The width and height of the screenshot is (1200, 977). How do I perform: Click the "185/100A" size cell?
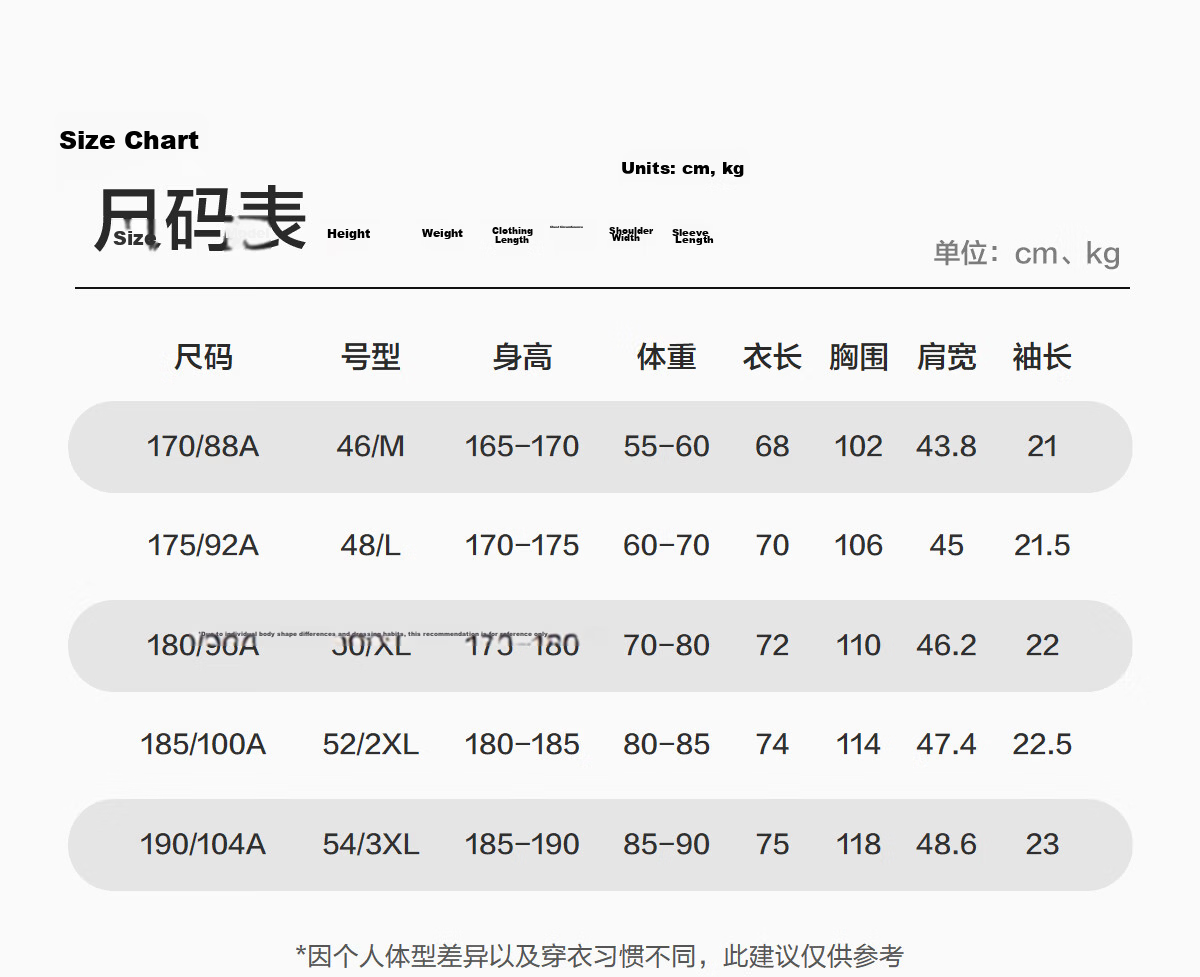click(x=203, y=744)
